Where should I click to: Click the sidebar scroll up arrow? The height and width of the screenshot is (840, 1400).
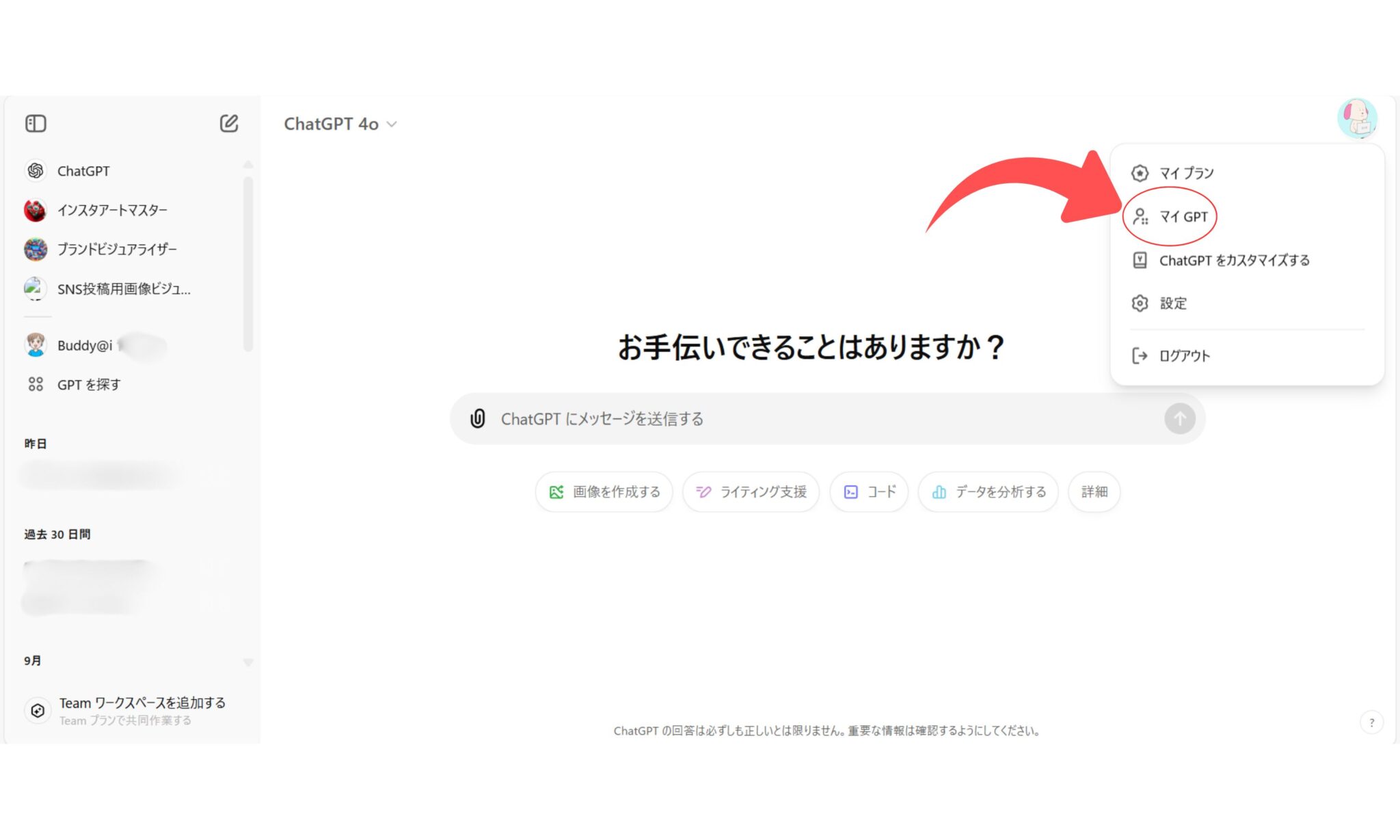click(248, 165)
